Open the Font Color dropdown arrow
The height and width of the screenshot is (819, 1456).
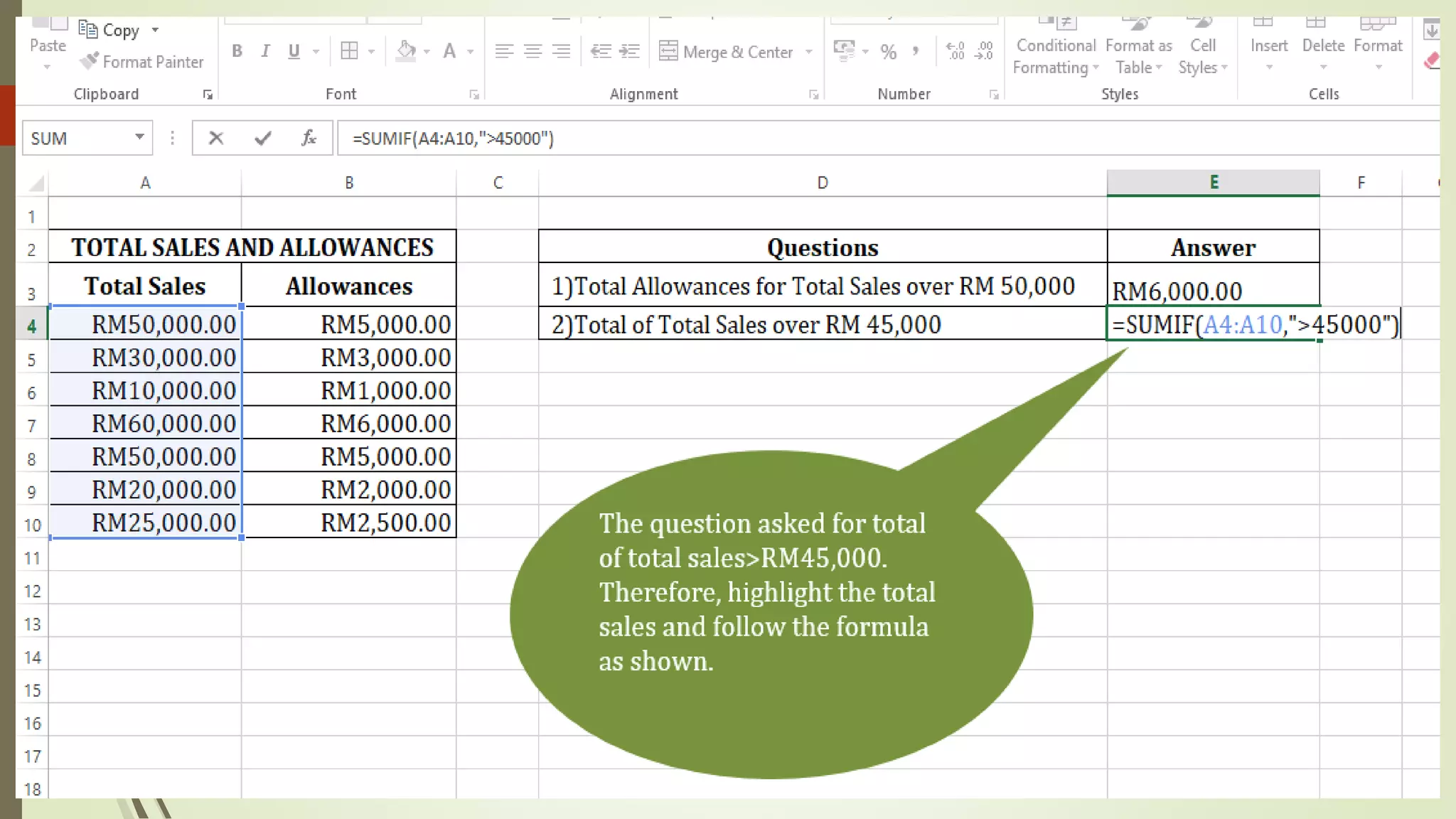[x=470, y=52]
